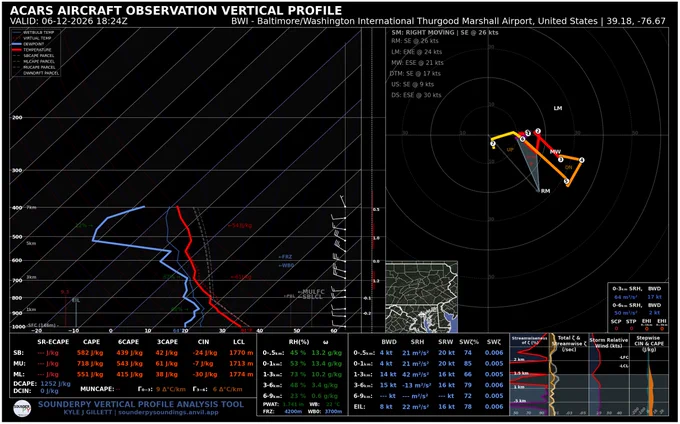
Task: Click the 1-3km SRH value 42 m²/s²
Action: pyautogui.click(x=415, y=375)
